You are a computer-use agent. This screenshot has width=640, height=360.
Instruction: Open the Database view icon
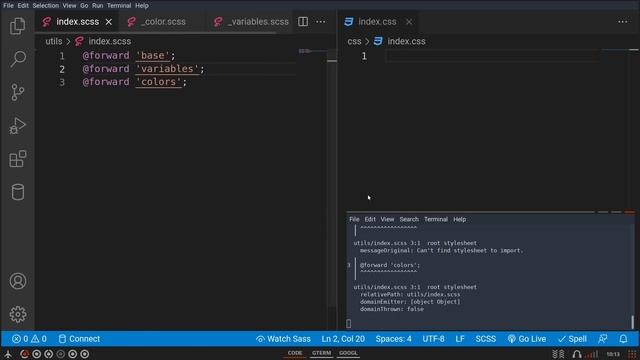(18, 192)
